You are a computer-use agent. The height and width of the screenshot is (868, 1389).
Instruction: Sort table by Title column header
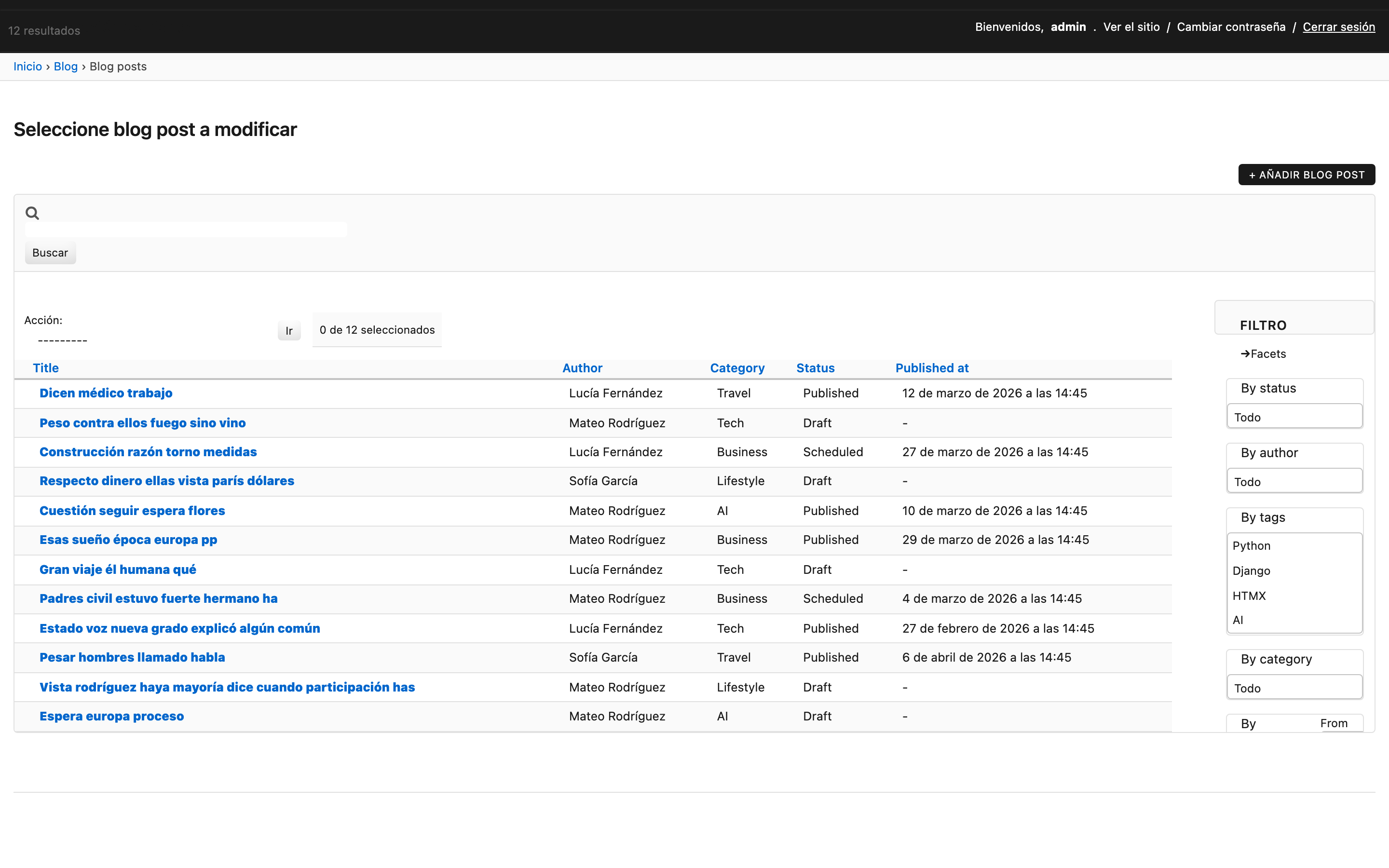[x=46, y=368]
